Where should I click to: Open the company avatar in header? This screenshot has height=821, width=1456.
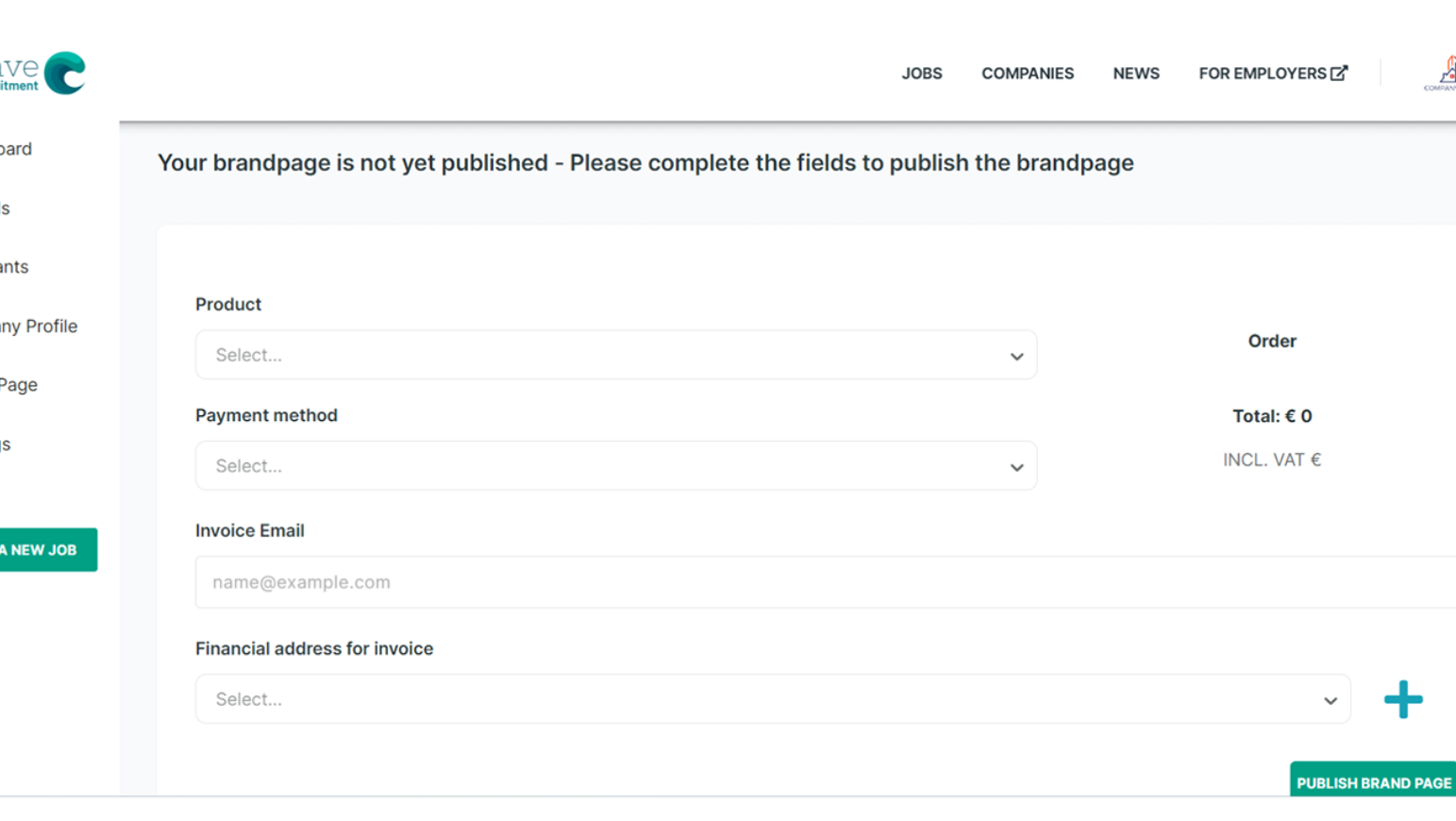click(x=1441, y=73)
